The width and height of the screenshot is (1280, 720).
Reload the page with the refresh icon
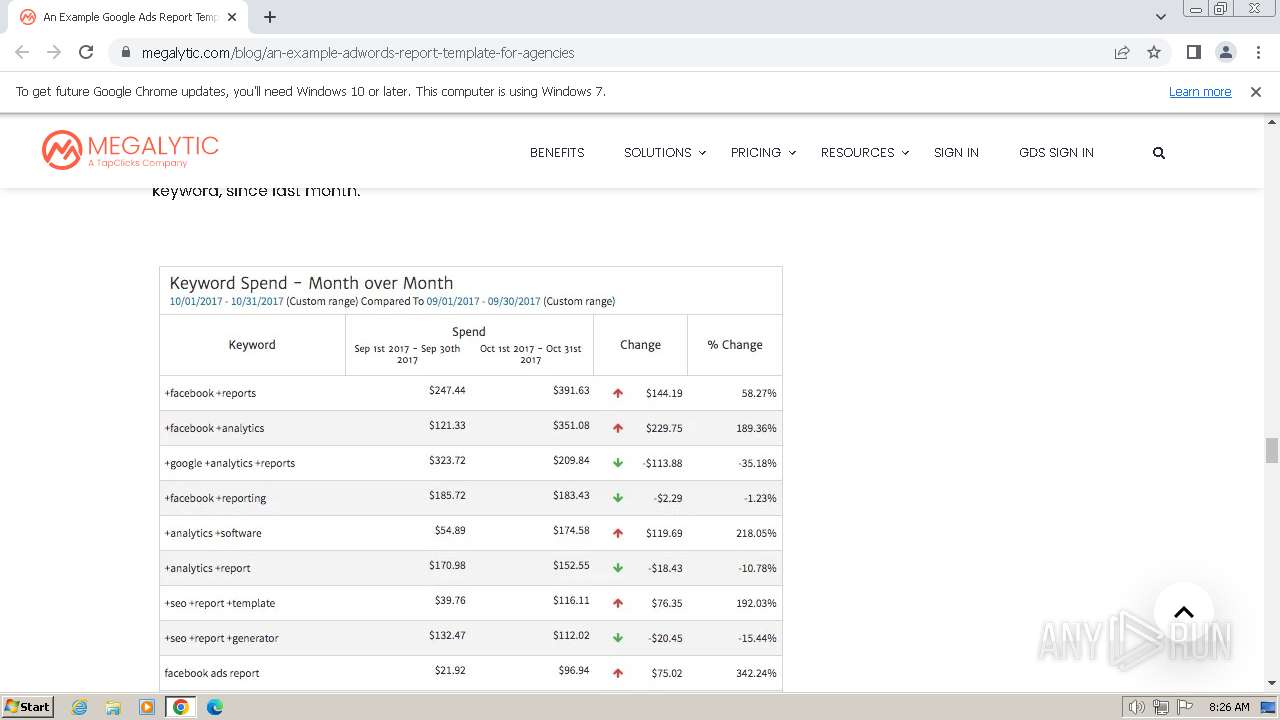(86, 52)
